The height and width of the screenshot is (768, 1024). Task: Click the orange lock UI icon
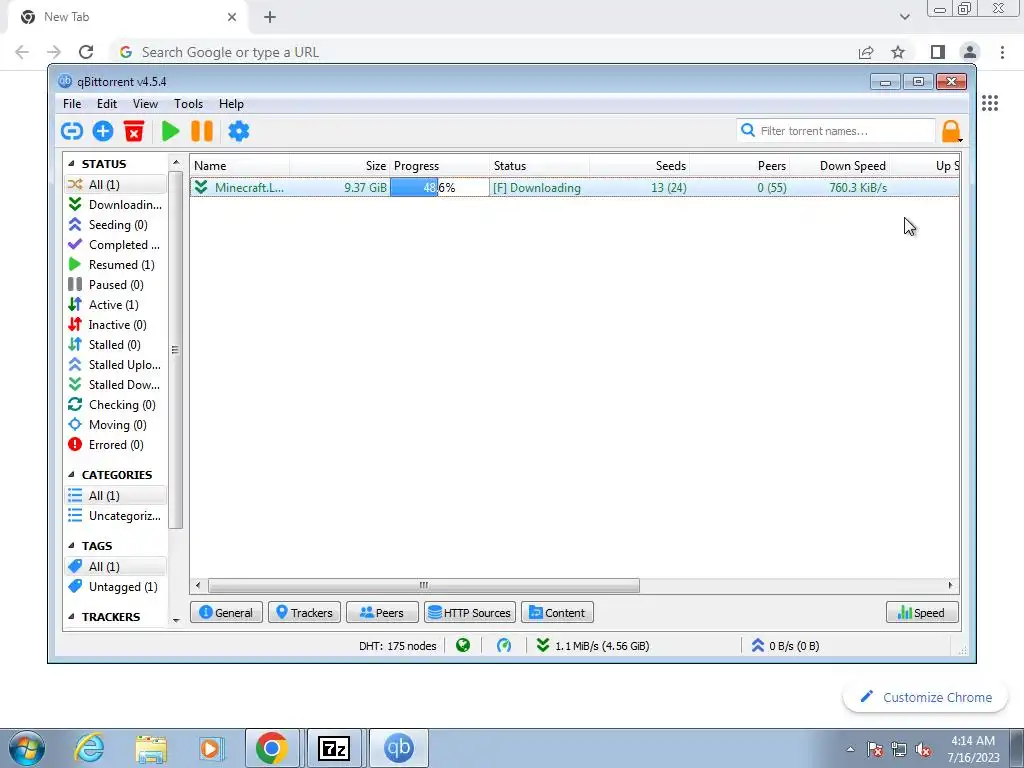[x=952, y=131]
